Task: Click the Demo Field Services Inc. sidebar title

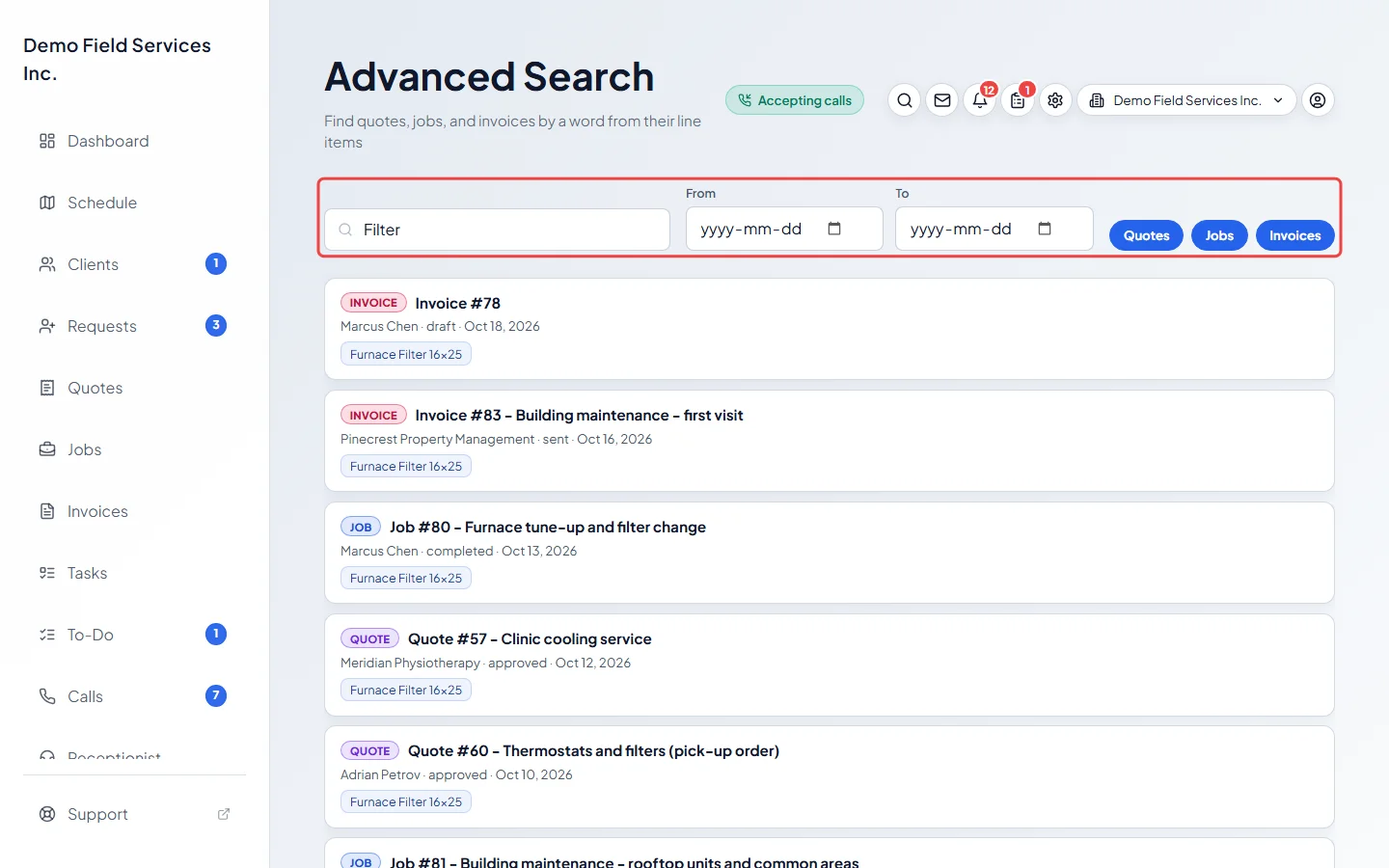Action: click(117, 59)
